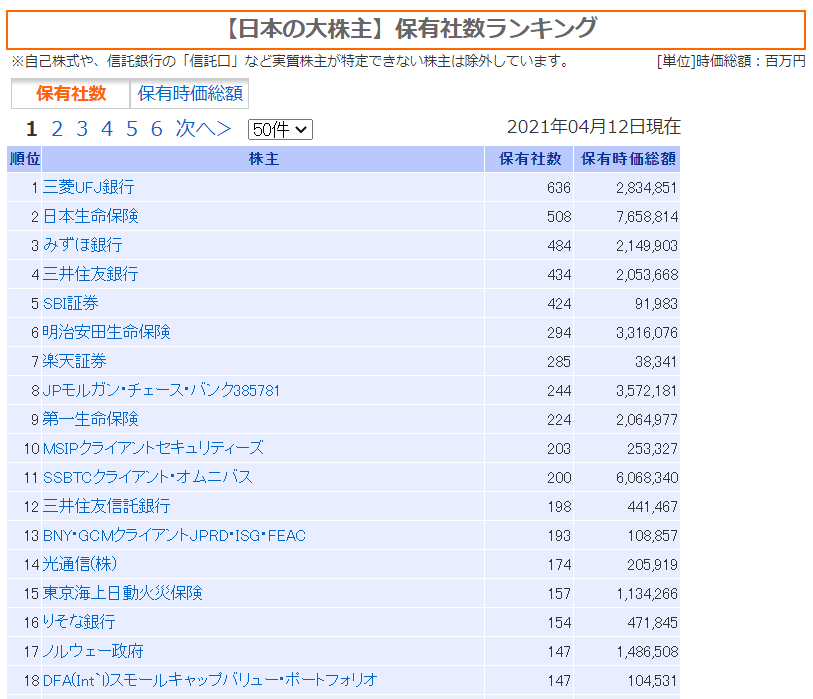View 東京海上日動火災保険 holdings
813x699 pixels.
coord(122,593)
